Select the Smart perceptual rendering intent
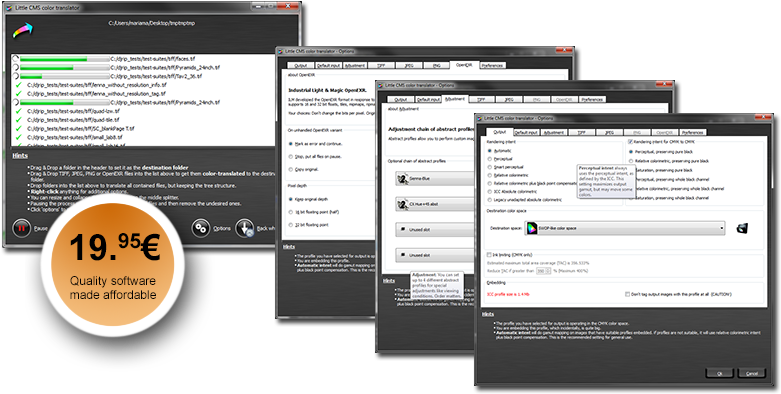 click(490, 167)
